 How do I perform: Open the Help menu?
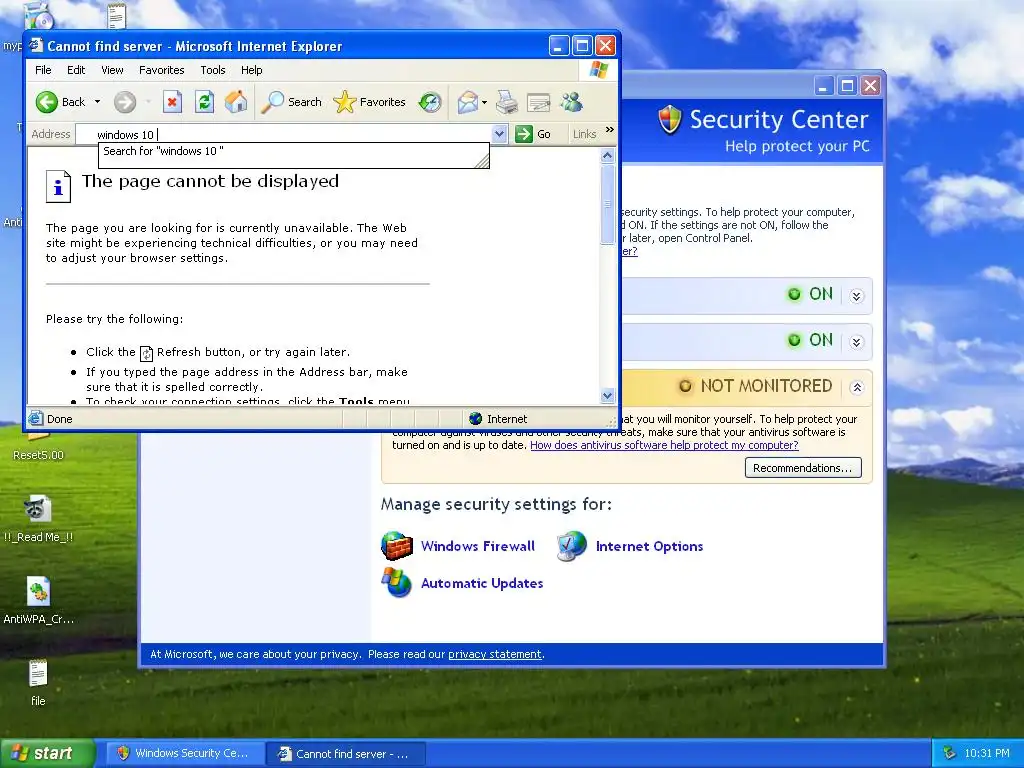pyautogui.click(x=251, y=70)
